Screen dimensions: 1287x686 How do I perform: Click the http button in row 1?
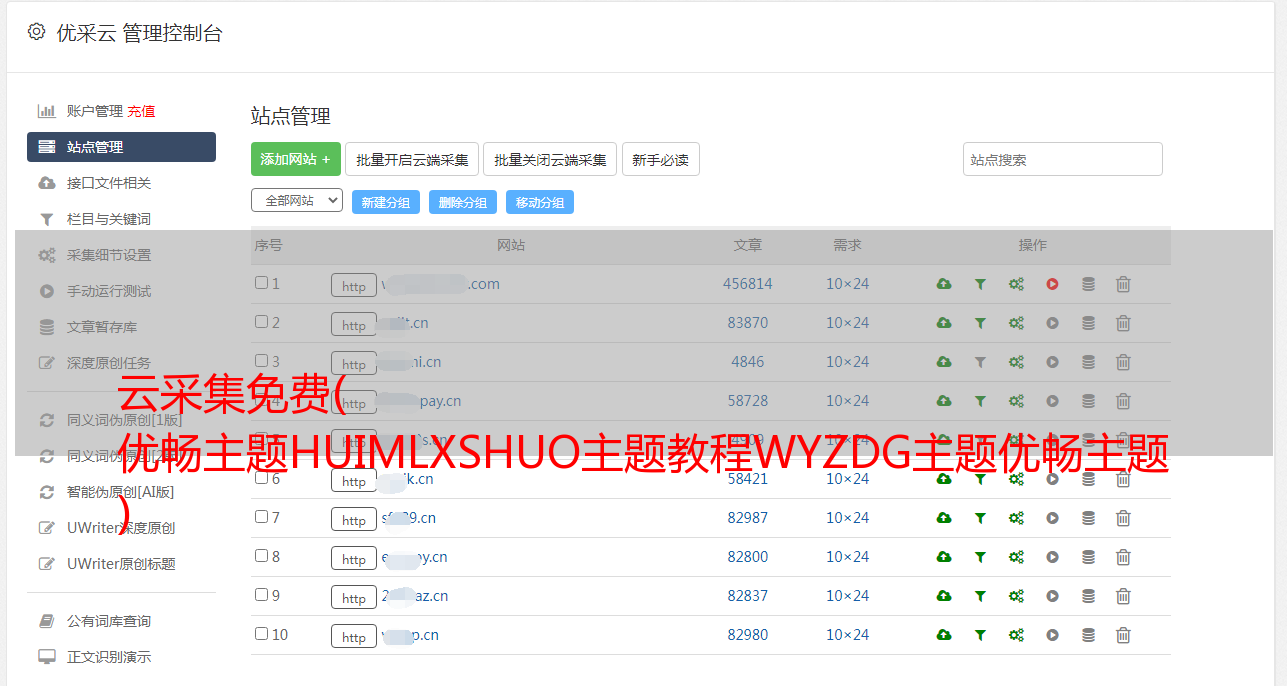point(354,285)
